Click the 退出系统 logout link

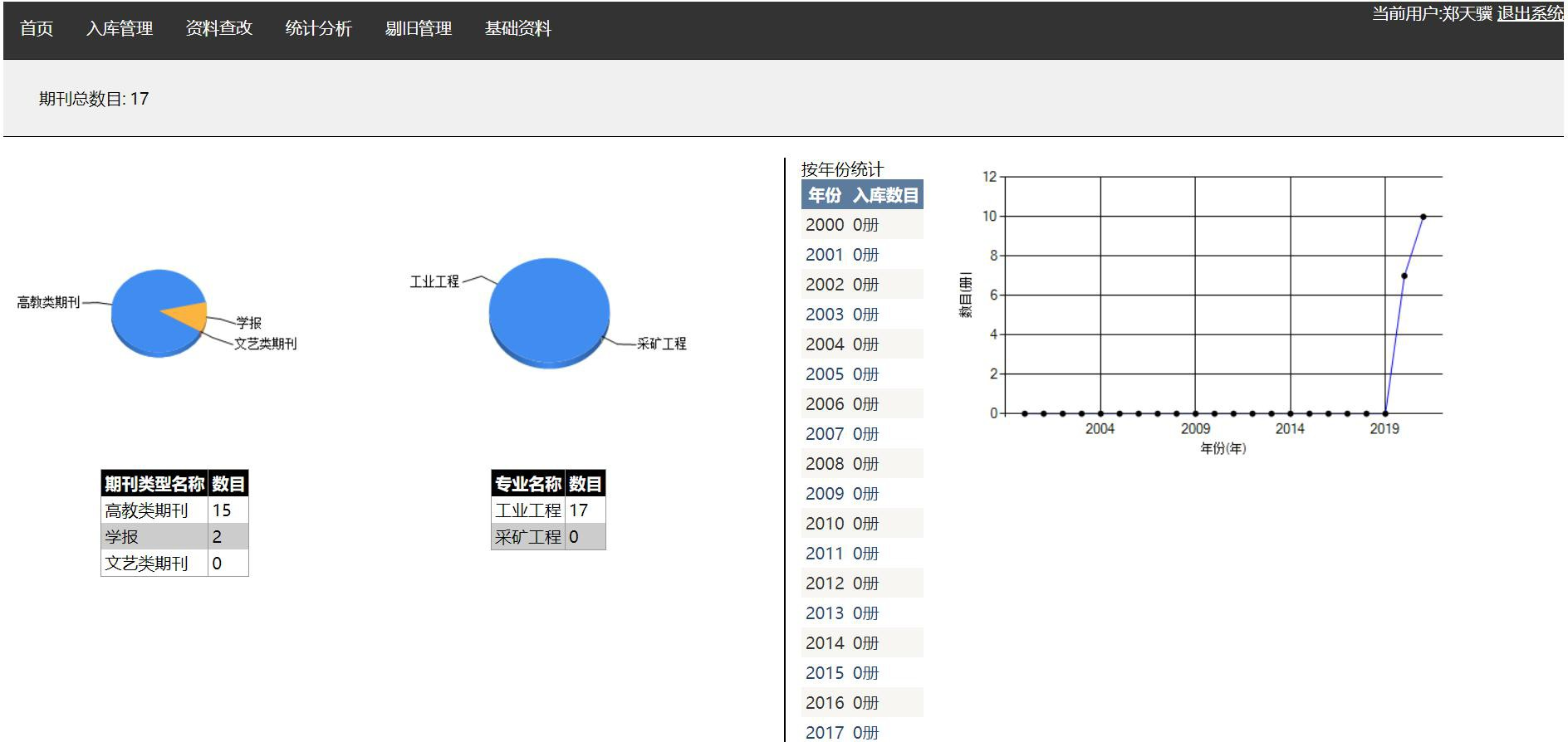pyautogui.click(x=1531, y=13)
